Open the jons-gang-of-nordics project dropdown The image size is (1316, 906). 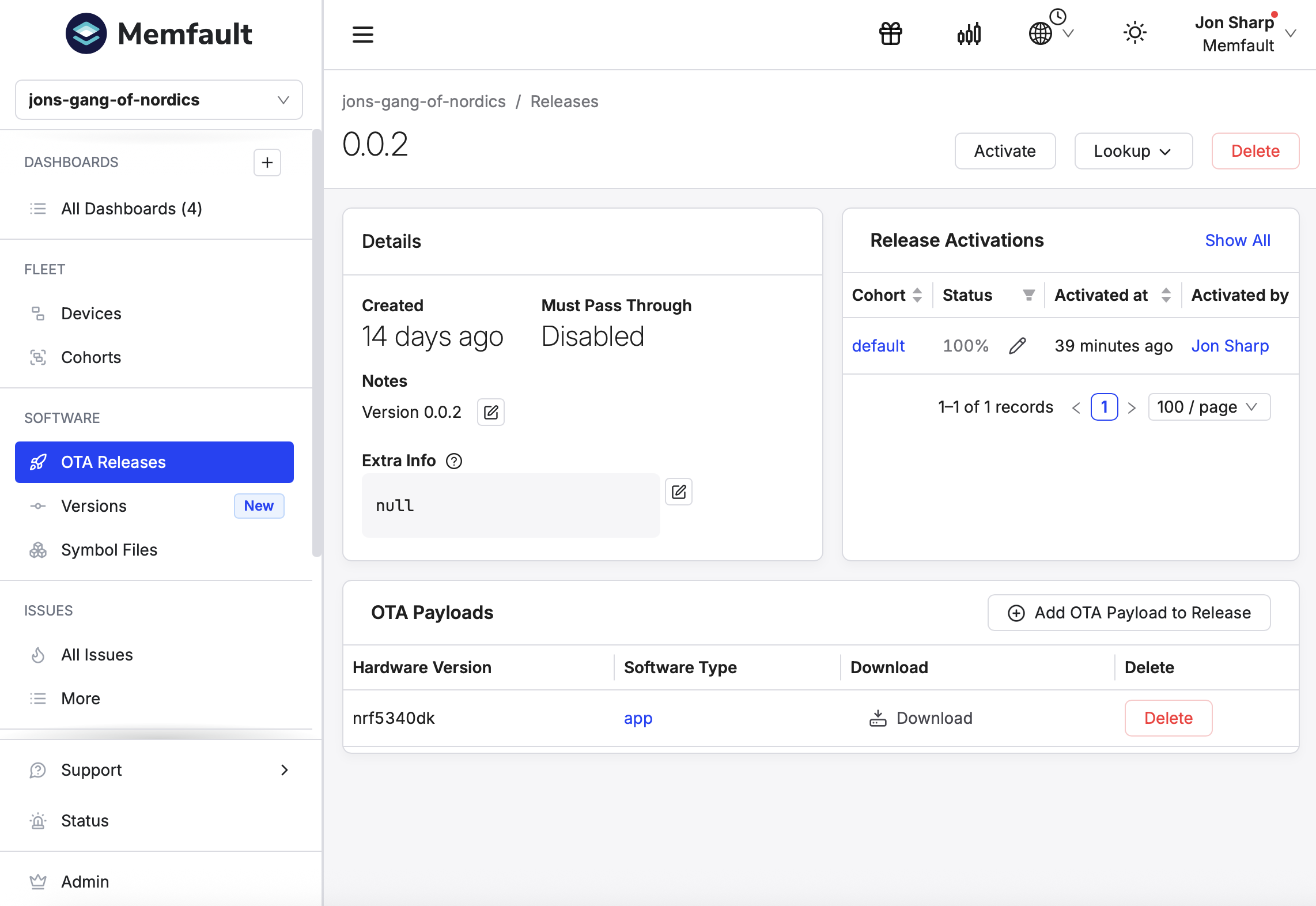pos(159,100)
